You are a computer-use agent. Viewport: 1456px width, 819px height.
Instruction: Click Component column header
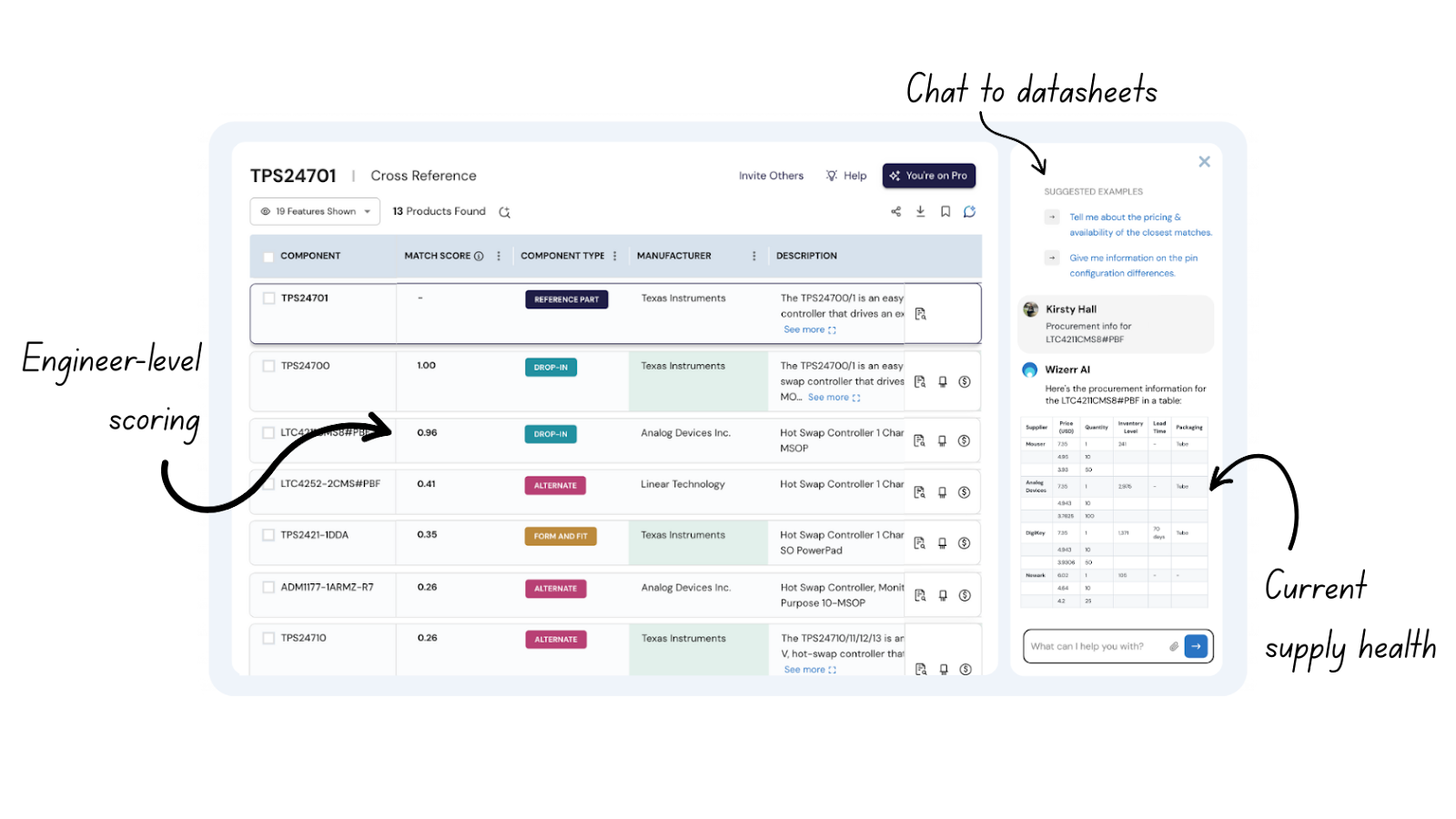click(x=310, y=257)
